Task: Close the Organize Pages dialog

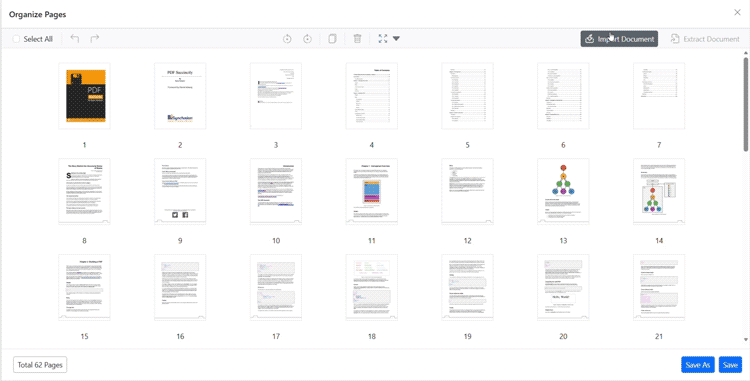Action: point(737,12)
